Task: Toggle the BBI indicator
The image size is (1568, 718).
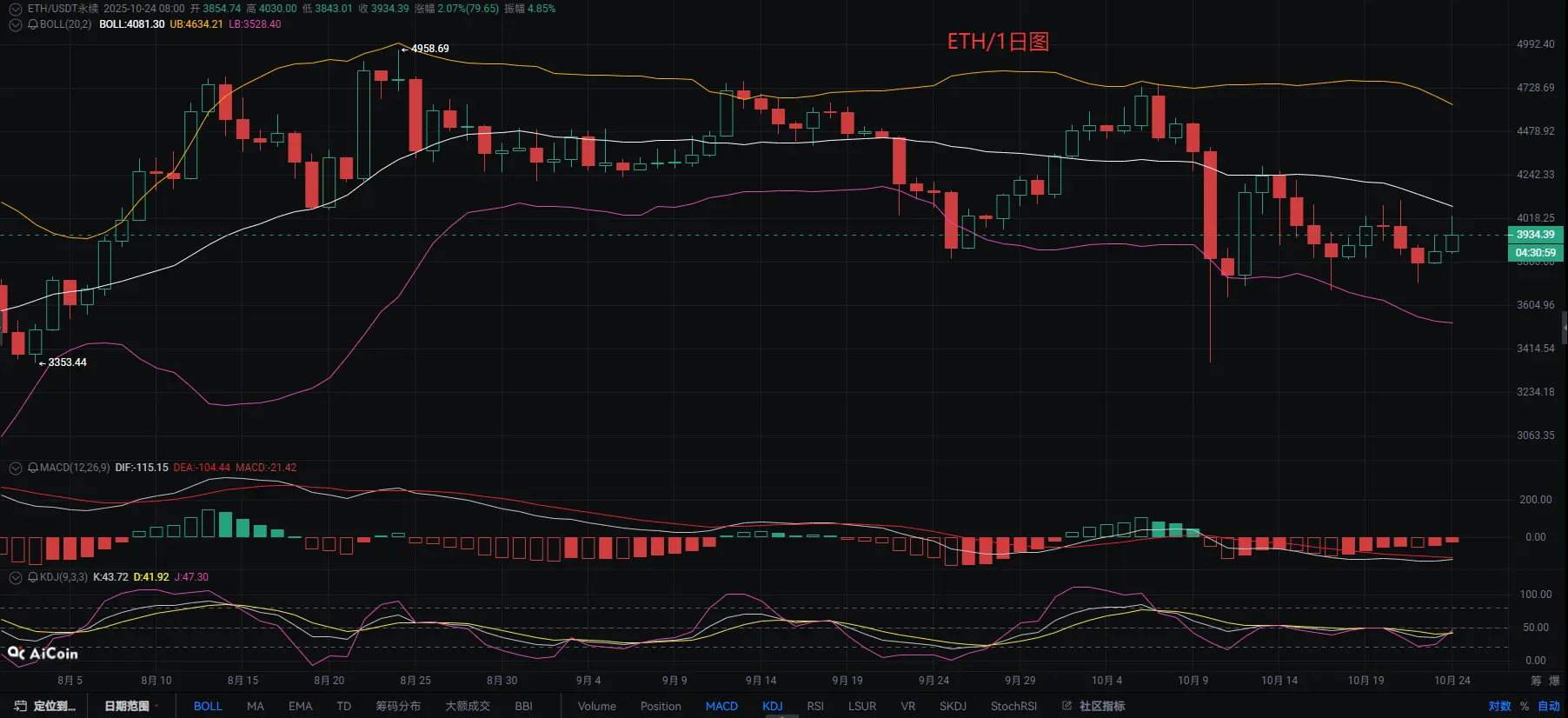Action: point(523,706)
